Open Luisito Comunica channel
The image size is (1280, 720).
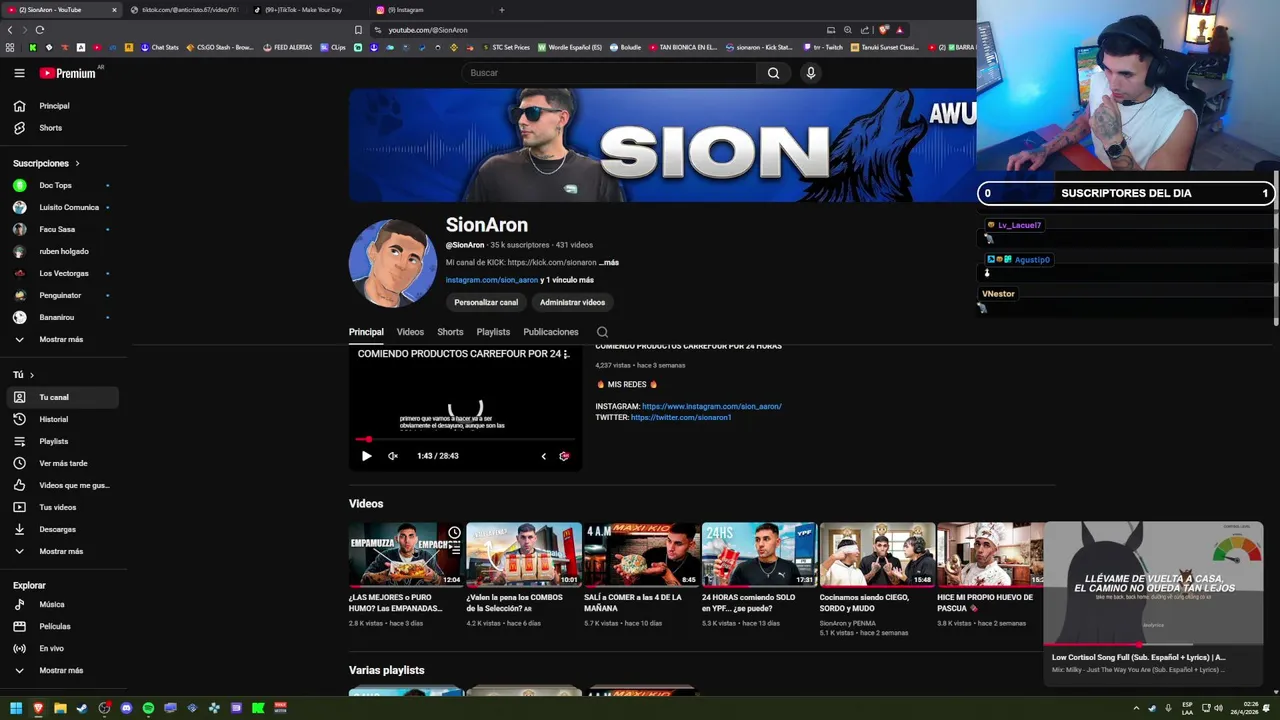pos(64,207)
